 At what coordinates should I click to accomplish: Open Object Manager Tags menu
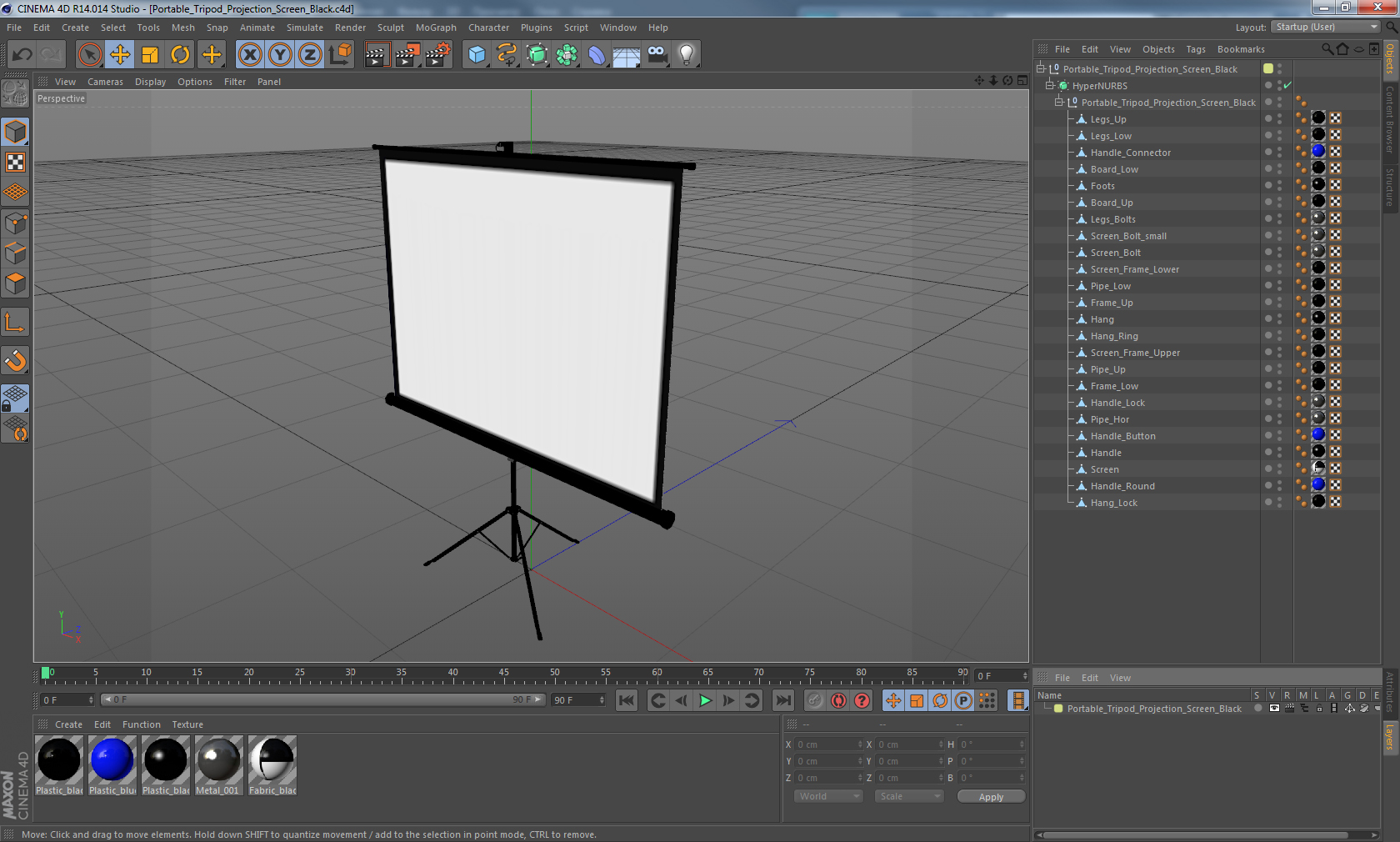click(x=1196, y=49)
